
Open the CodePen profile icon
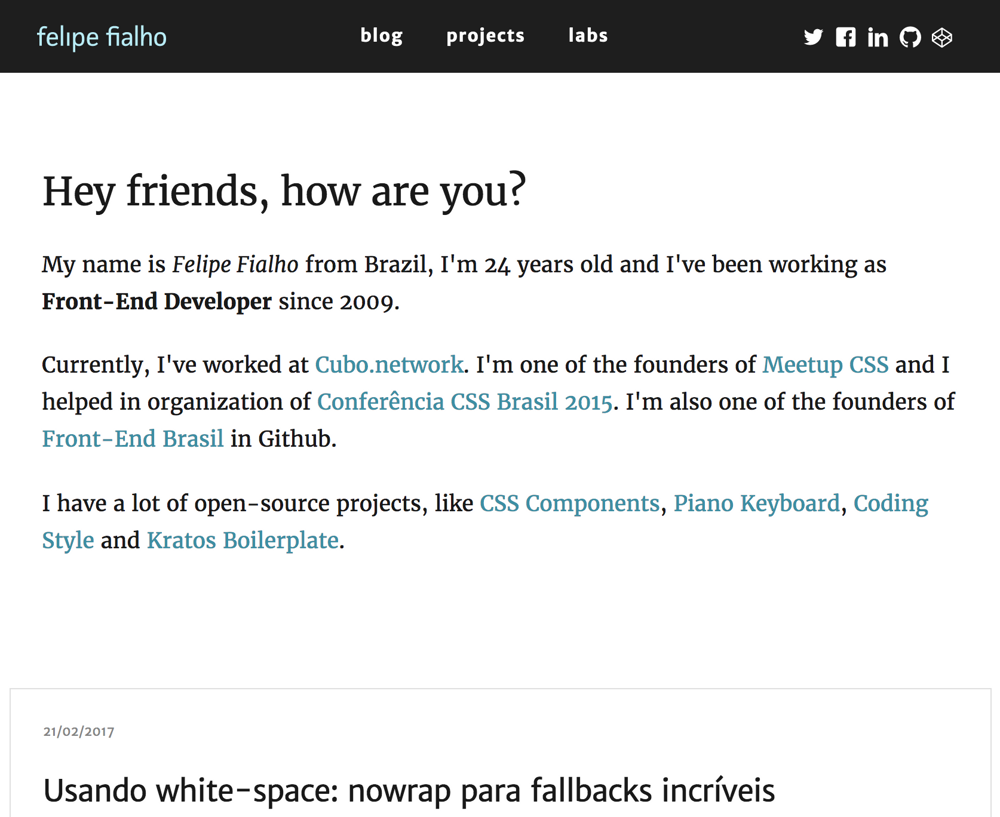click(942, 38)
